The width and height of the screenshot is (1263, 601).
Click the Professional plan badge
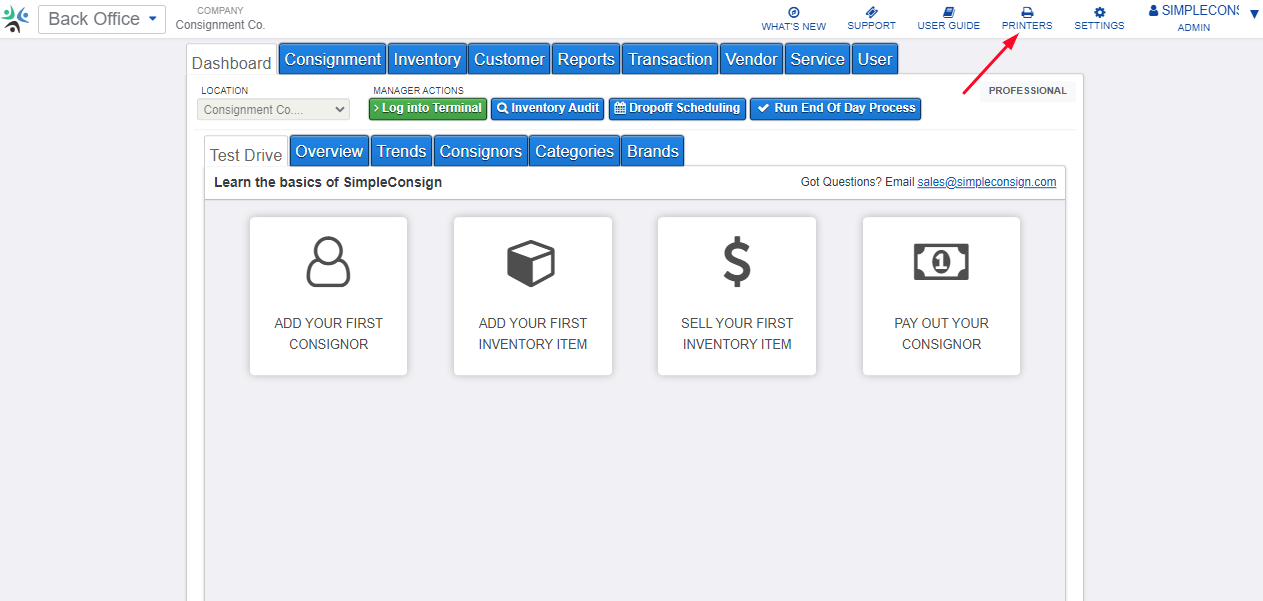pyautogui.click(x=1028, y=91)
